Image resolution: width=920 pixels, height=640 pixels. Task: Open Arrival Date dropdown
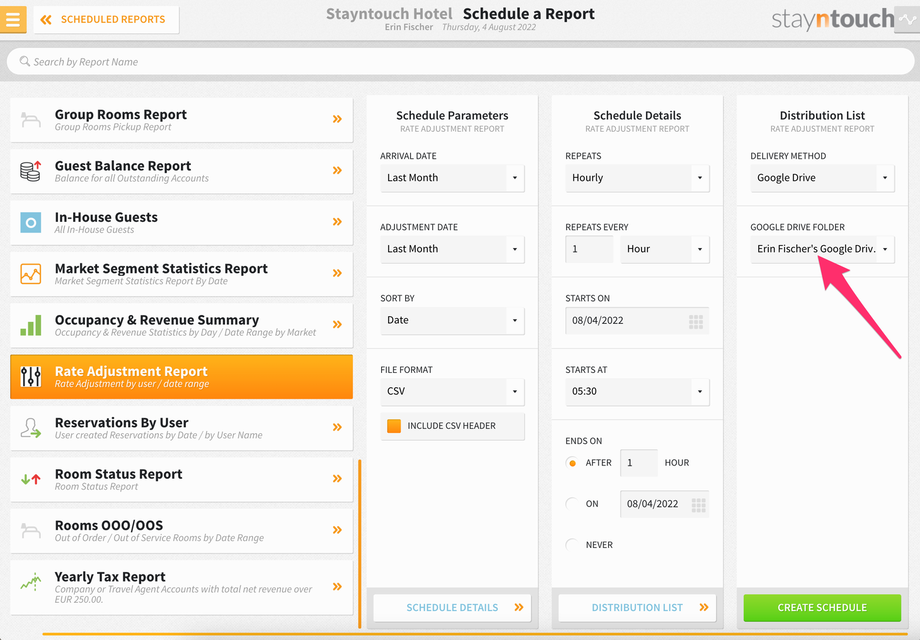452,178
